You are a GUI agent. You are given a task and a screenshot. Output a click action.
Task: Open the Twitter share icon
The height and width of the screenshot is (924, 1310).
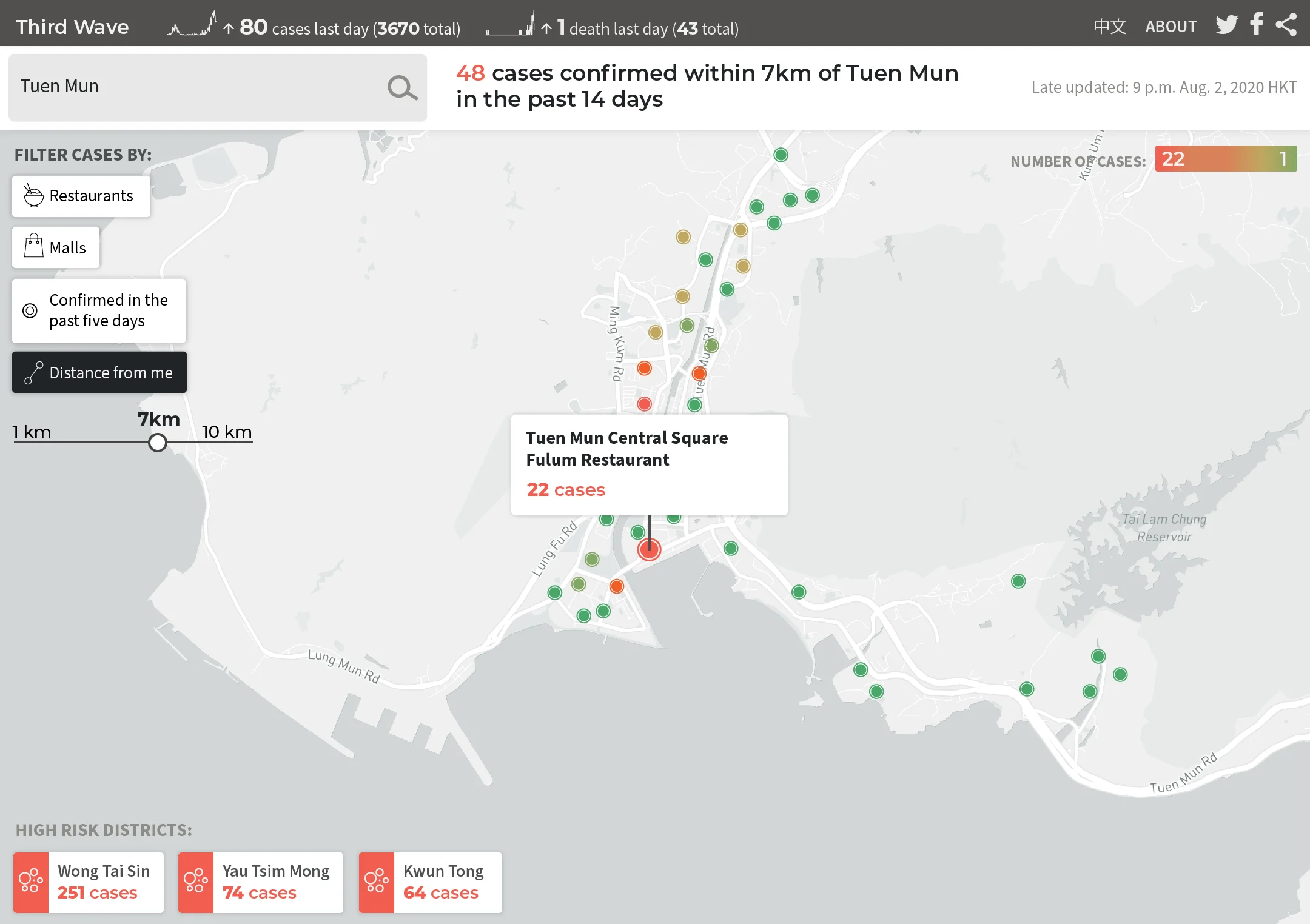pyautogui.click(x=1226, y=25)
